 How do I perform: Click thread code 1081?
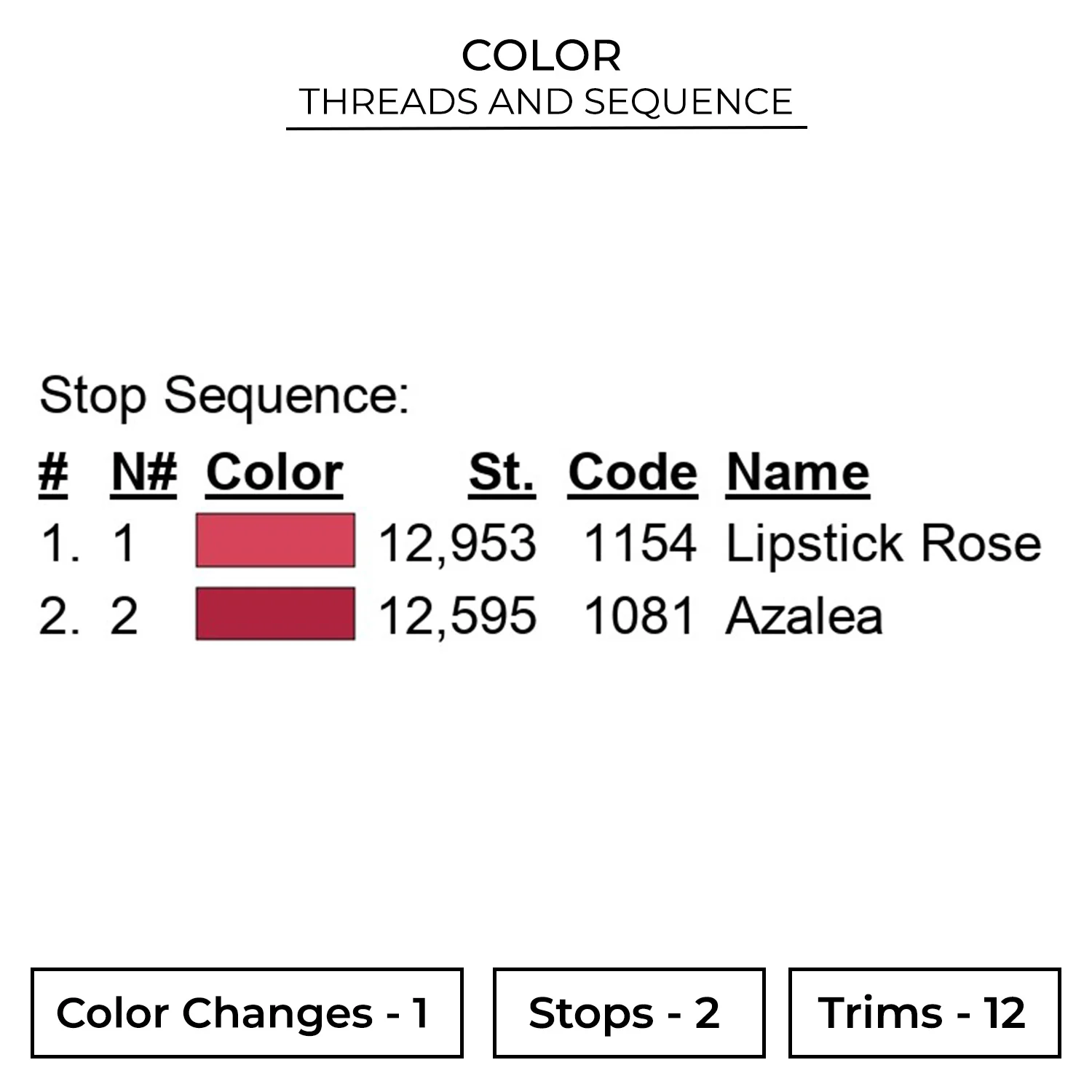point(640,616)
